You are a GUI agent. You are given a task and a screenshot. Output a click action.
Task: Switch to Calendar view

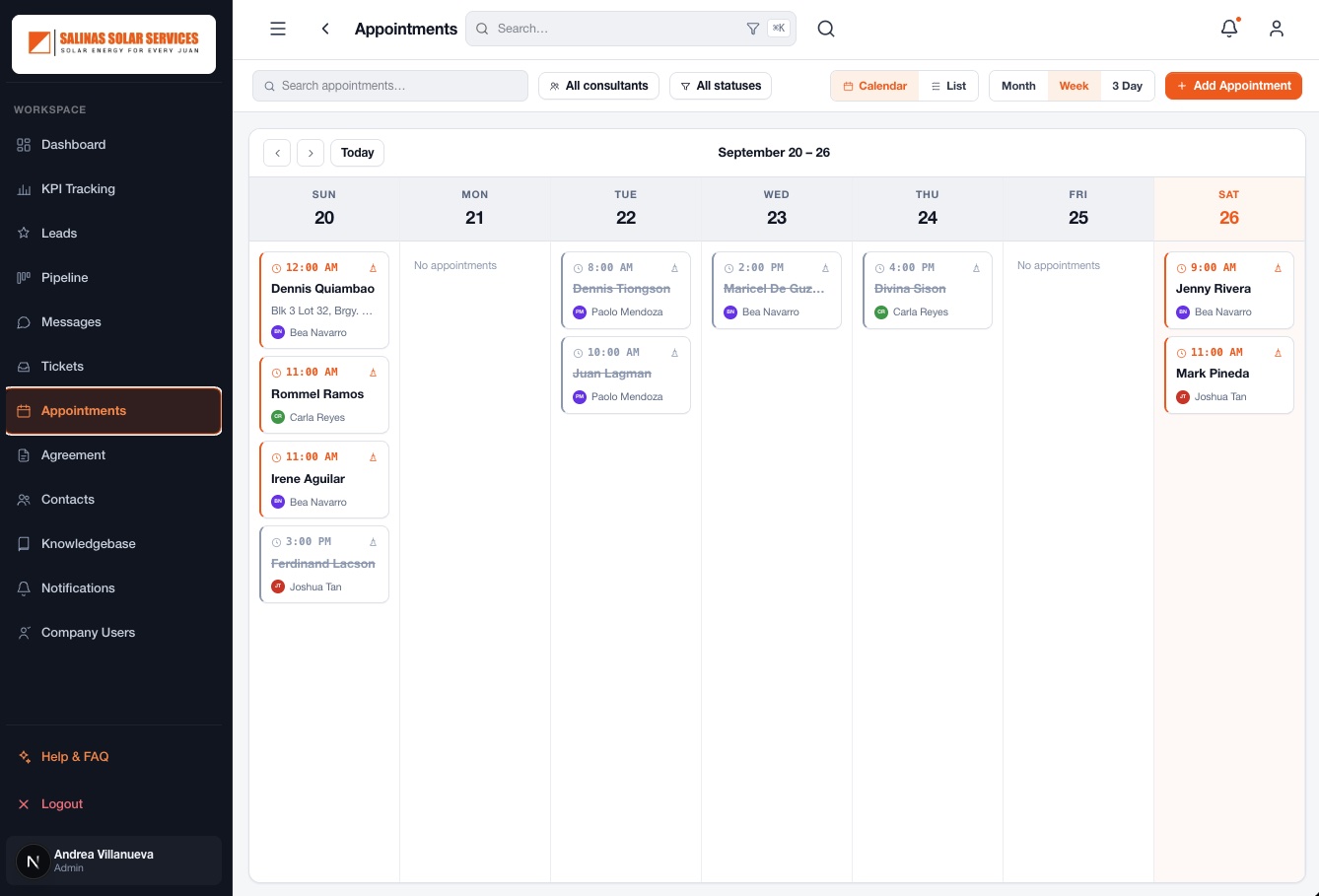click(x=874, y=86)
